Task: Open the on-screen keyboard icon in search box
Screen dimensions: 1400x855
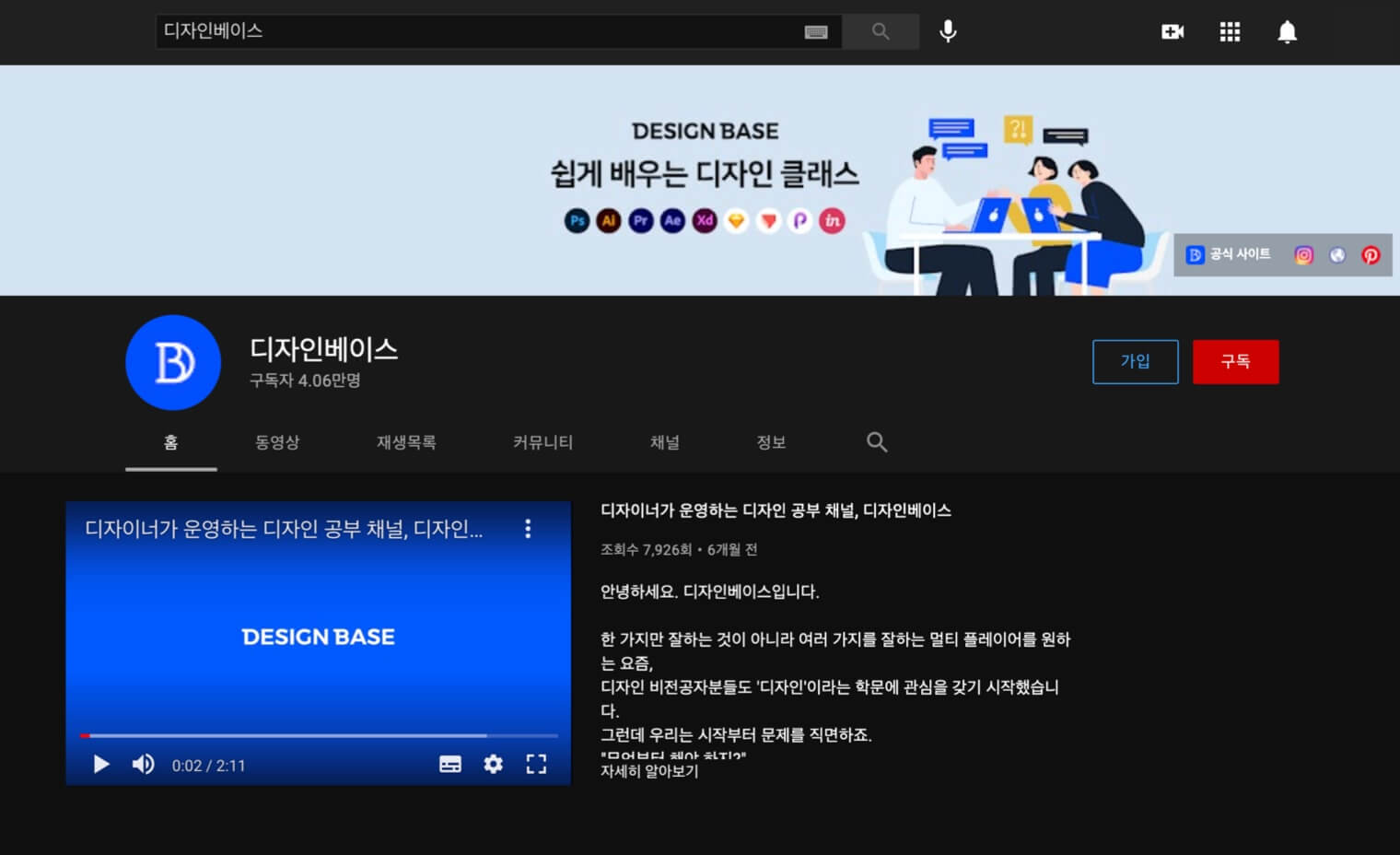Action: [x=816, y=32]
